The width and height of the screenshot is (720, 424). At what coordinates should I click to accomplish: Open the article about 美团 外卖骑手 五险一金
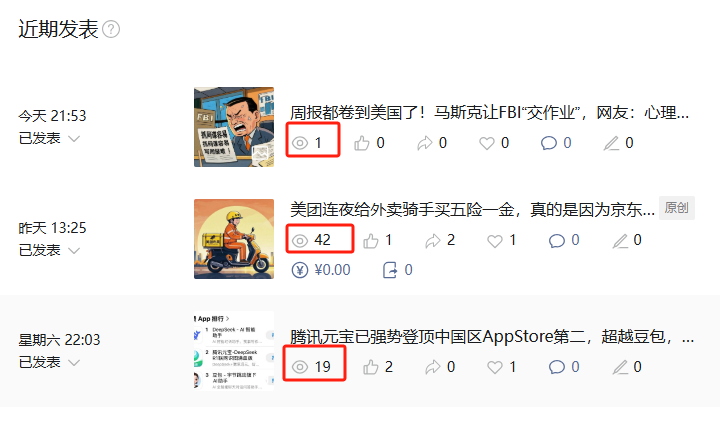pyautogui.click(x=472, y=210)
